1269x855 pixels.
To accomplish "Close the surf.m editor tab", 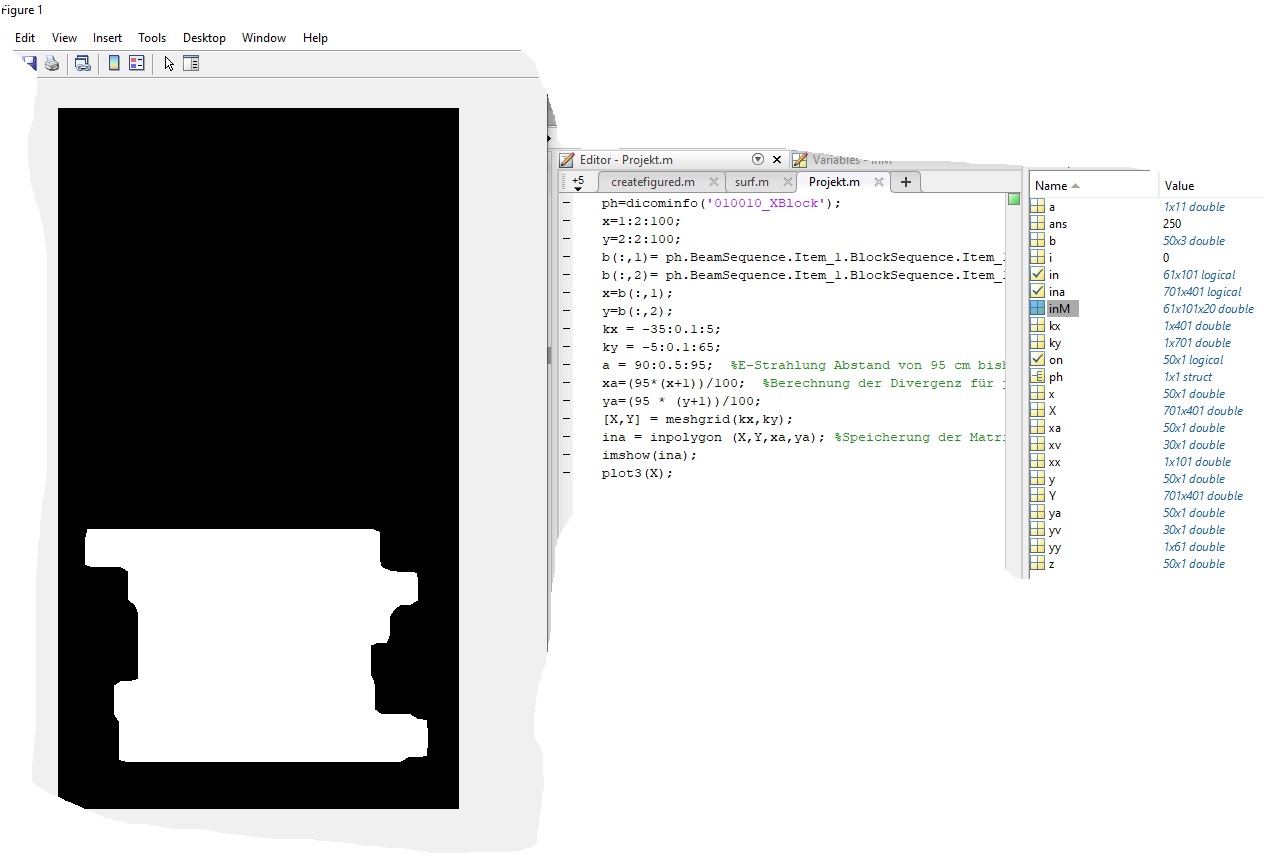I will (786, 182).
